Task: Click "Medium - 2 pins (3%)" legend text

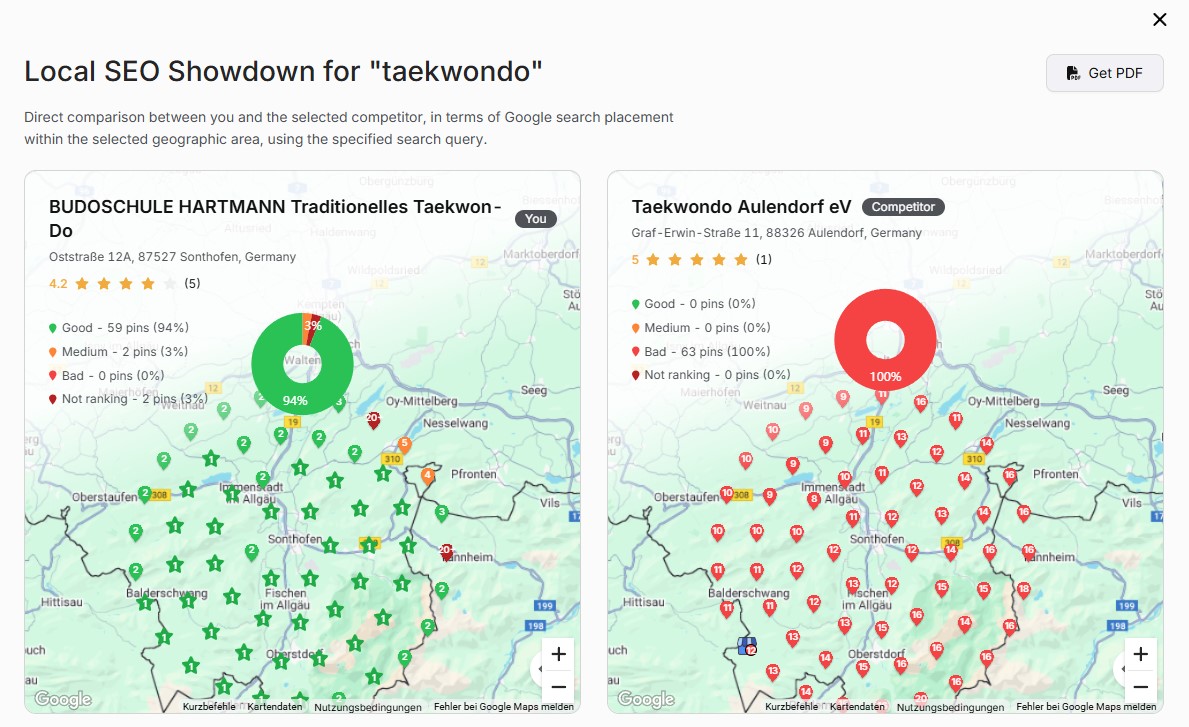Action: coord(125,352)
